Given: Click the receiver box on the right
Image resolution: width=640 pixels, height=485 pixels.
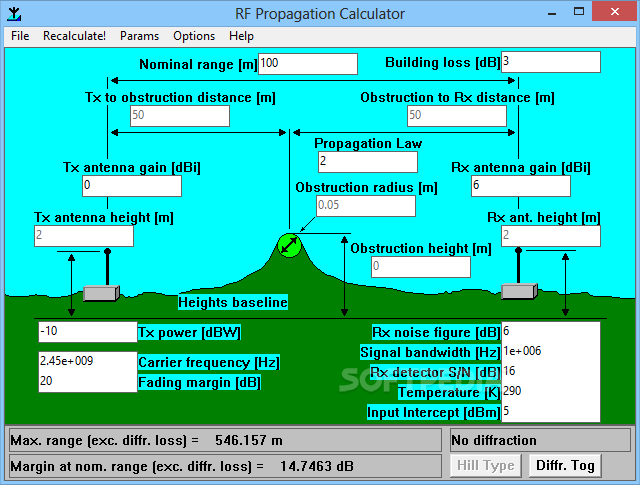Looking at the screenshot, I should [x=519, y=291].
